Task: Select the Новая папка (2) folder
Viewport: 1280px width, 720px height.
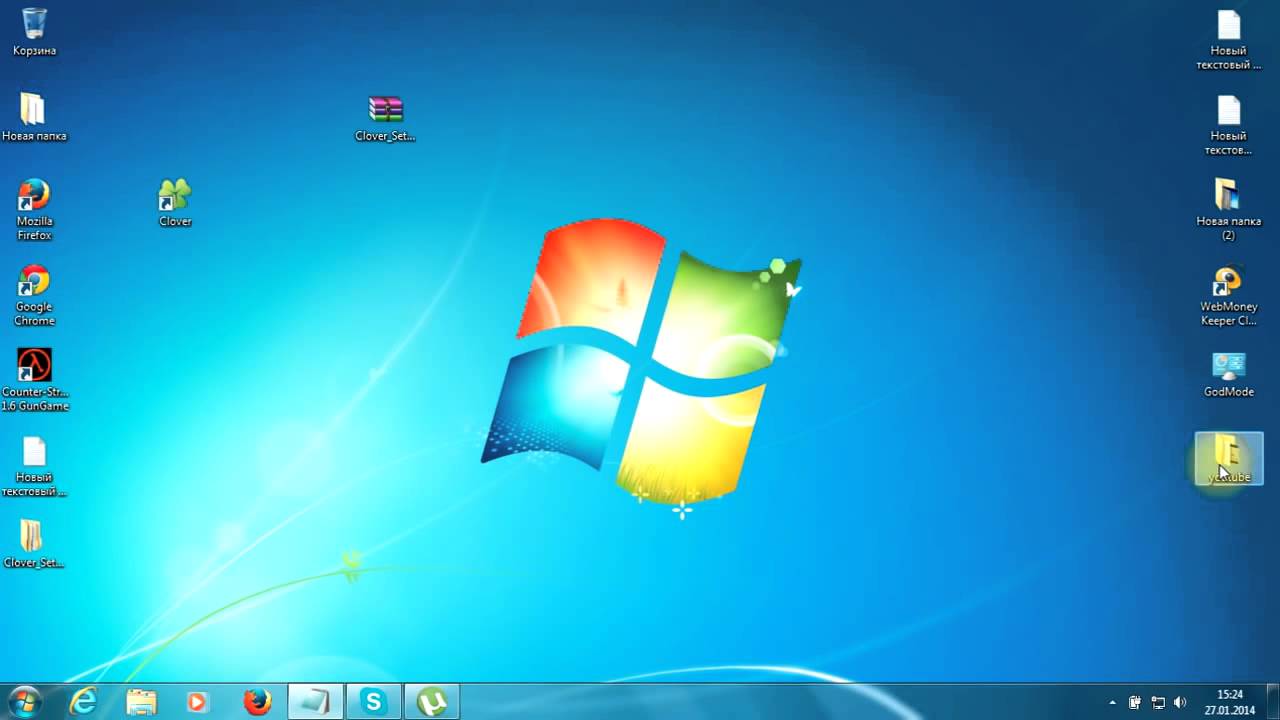Action: 1228,210
